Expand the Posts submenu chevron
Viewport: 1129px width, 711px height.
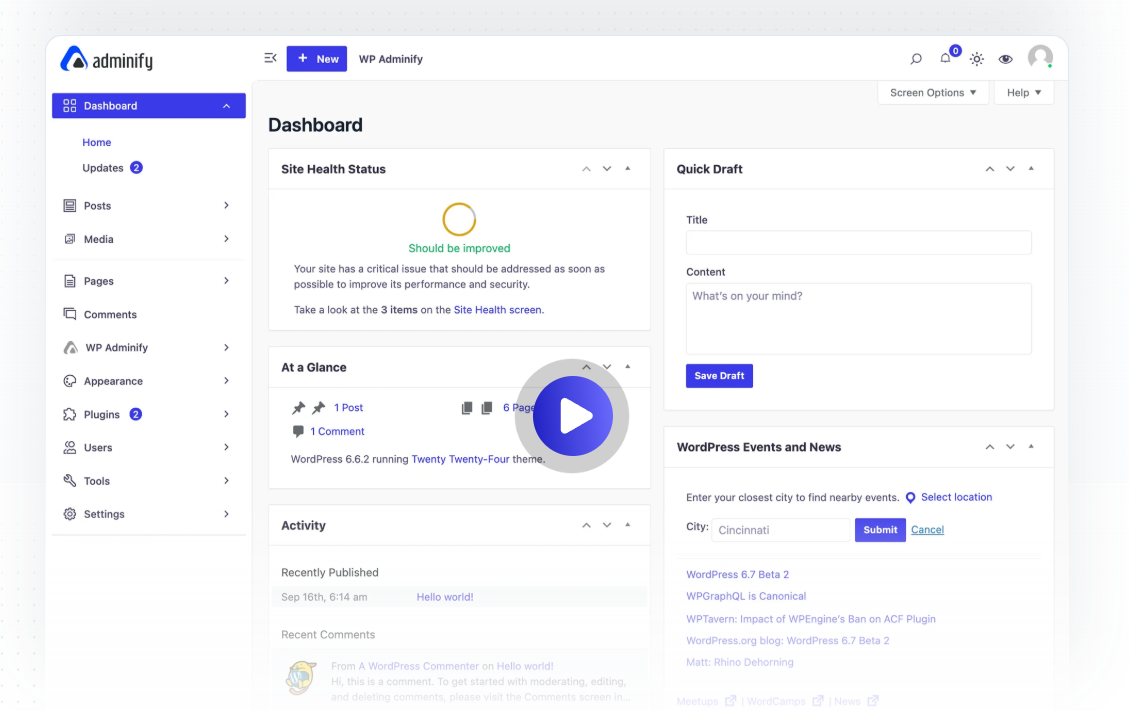coord(227,206)
